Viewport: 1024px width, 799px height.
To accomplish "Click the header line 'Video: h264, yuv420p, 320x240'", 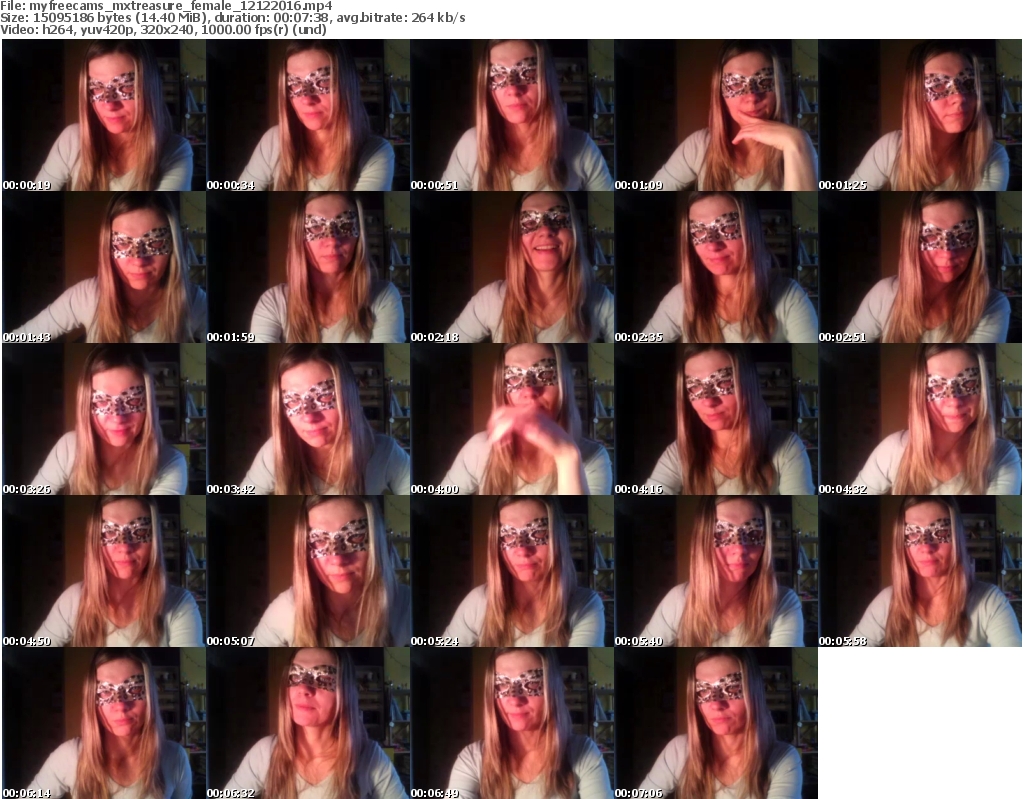I will (163, 29).
